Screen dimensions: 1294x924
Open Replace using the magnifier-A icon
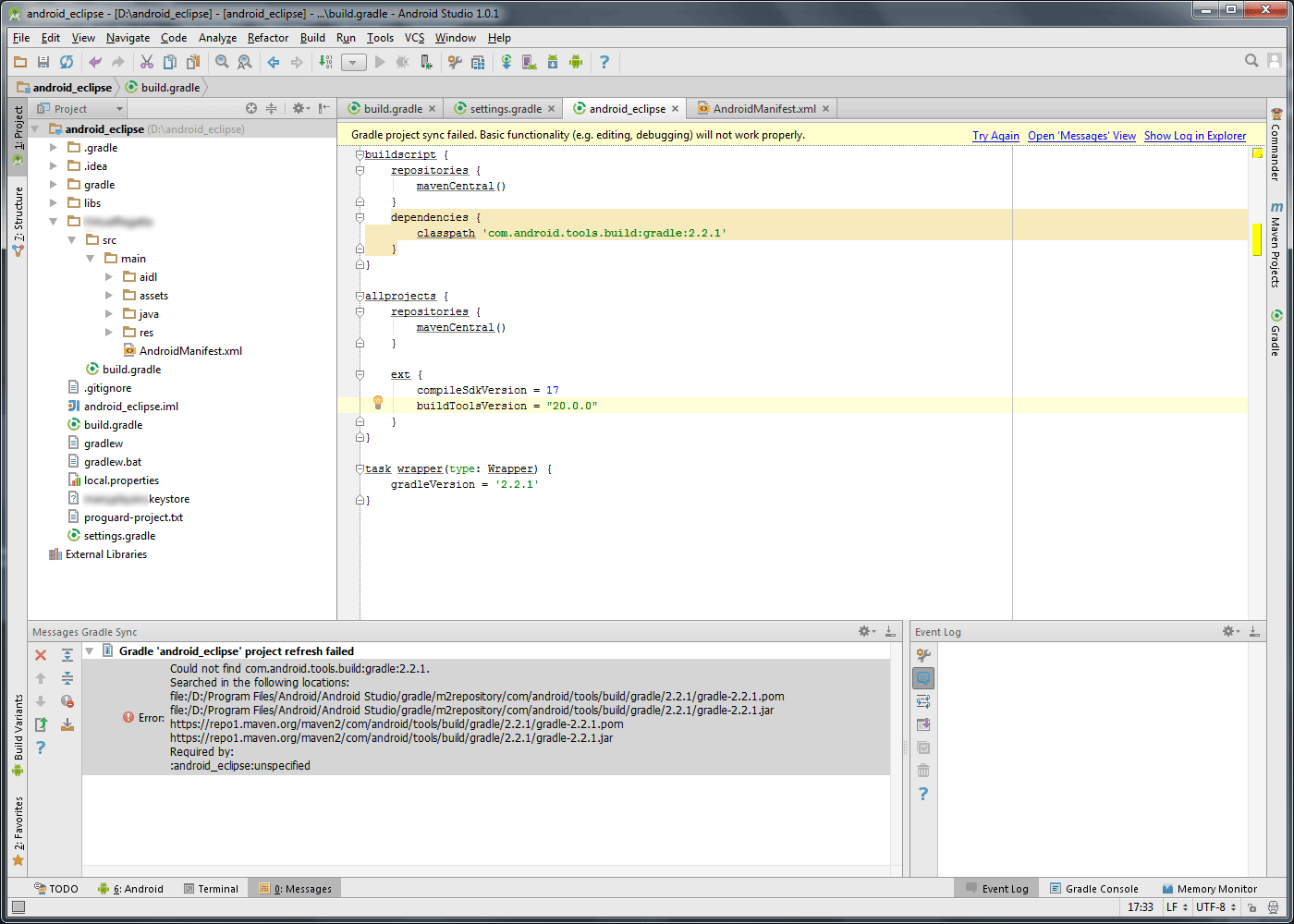coord(245,62)
